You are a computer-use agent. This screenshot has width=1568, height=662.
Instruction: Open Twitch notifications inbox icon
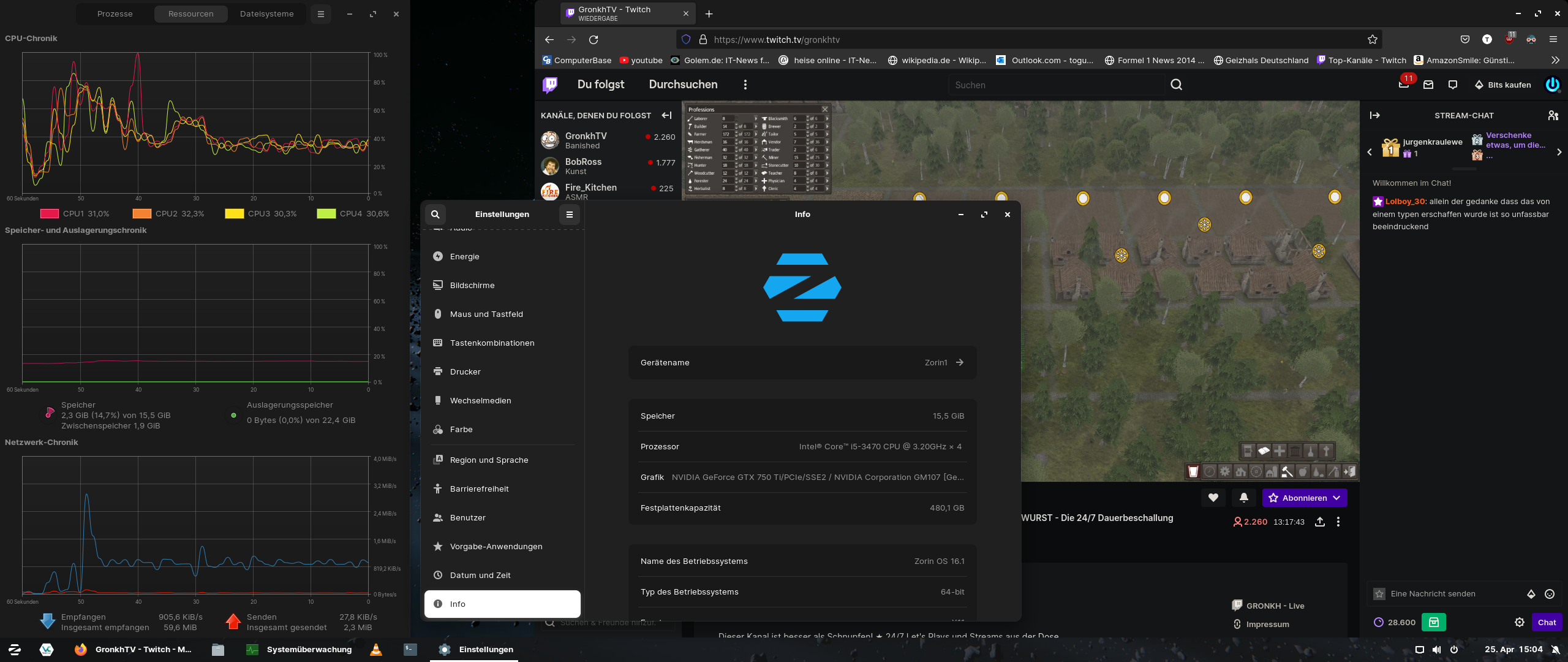(x=1428, y=85)
